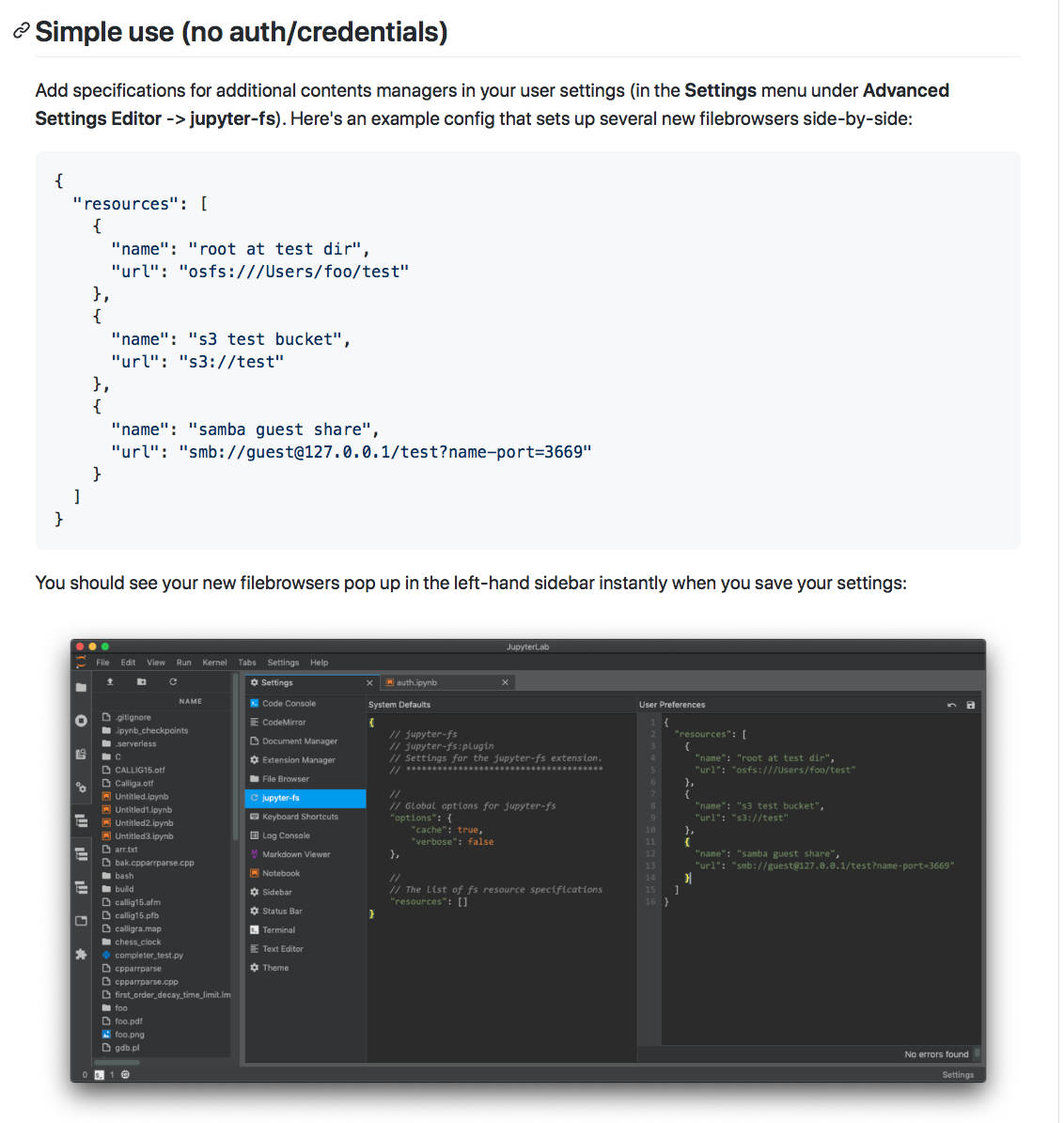
Task: Select the Log Console settings entry
Action: click(x=305, y=835)
